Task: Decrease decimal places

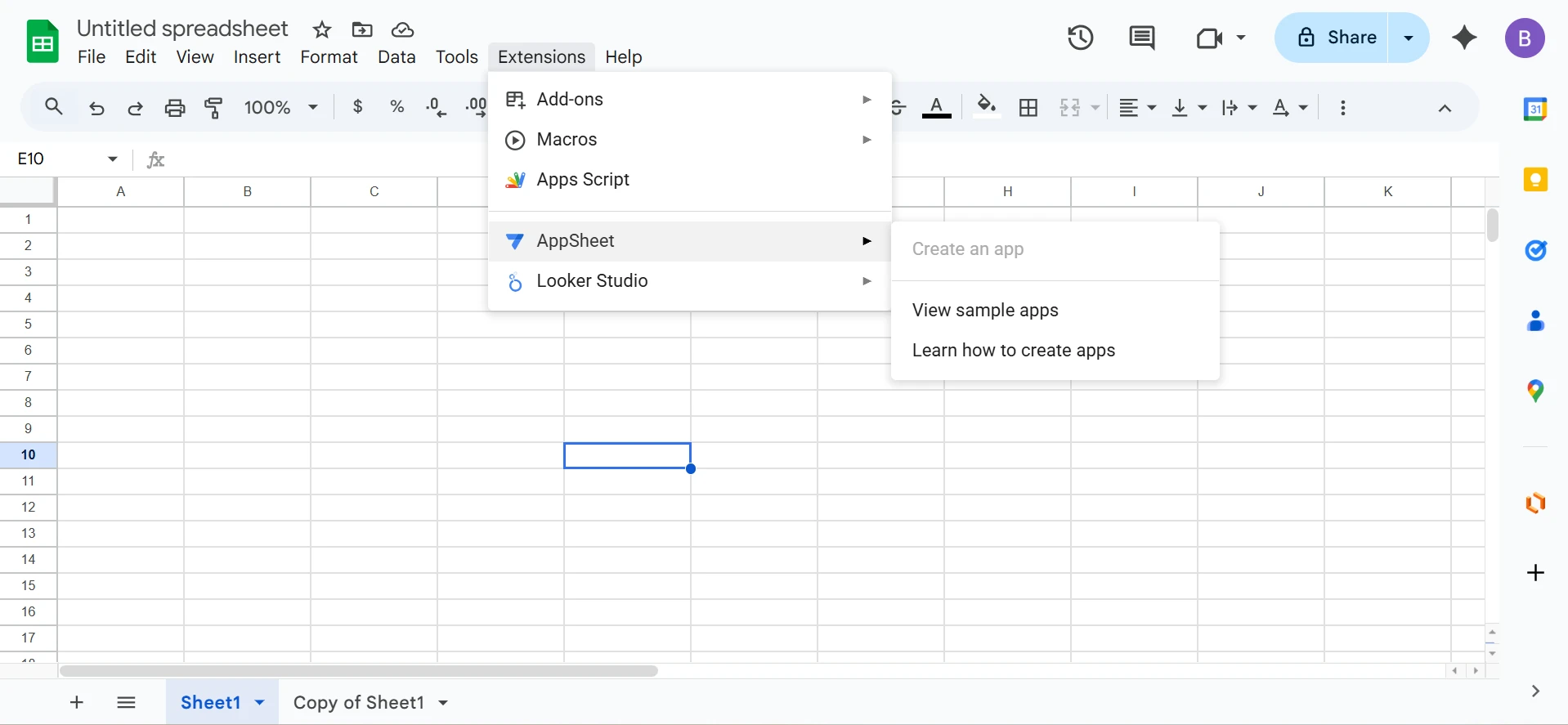Action: (x=436, y=107)
